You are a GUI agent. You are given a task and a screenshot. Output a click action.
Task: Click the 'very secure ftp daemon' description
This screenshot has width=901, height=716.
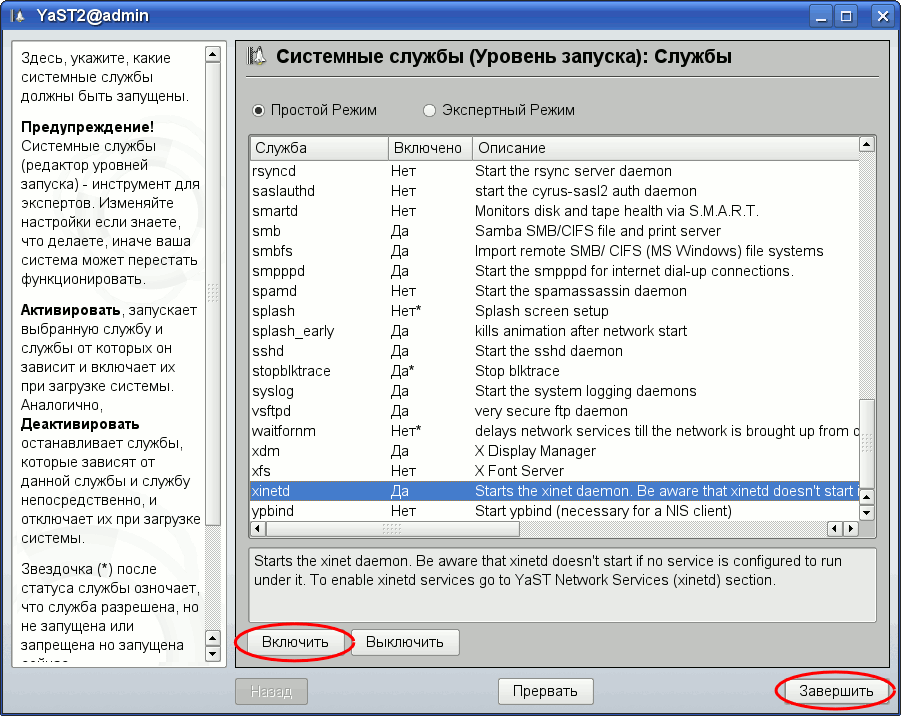[x=551, y=411]
